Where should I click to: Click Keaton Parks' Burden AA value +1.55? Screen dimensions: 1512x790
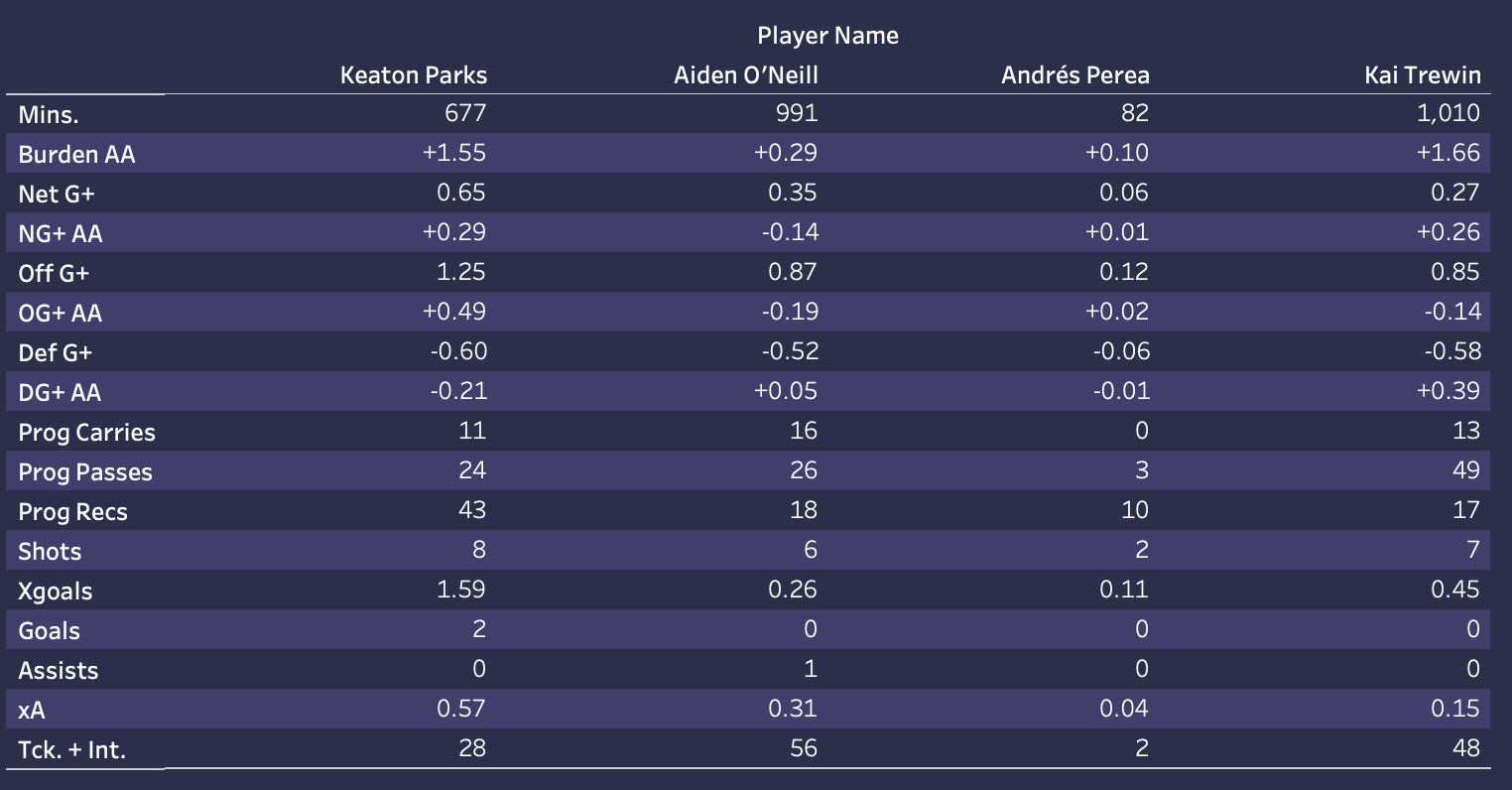(x=454, y=153)
